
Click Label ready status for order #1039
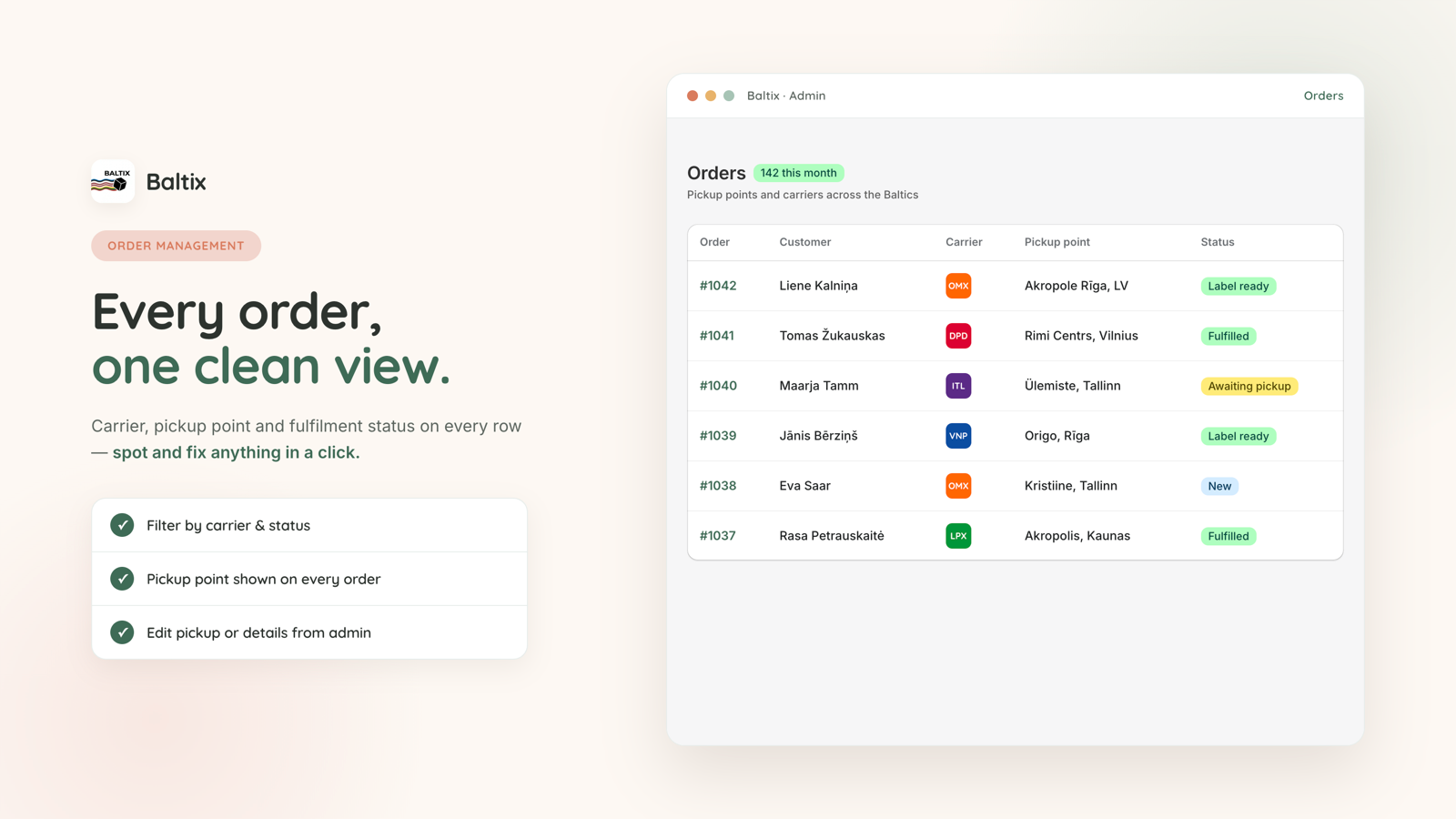click(x=1239, y=436)
